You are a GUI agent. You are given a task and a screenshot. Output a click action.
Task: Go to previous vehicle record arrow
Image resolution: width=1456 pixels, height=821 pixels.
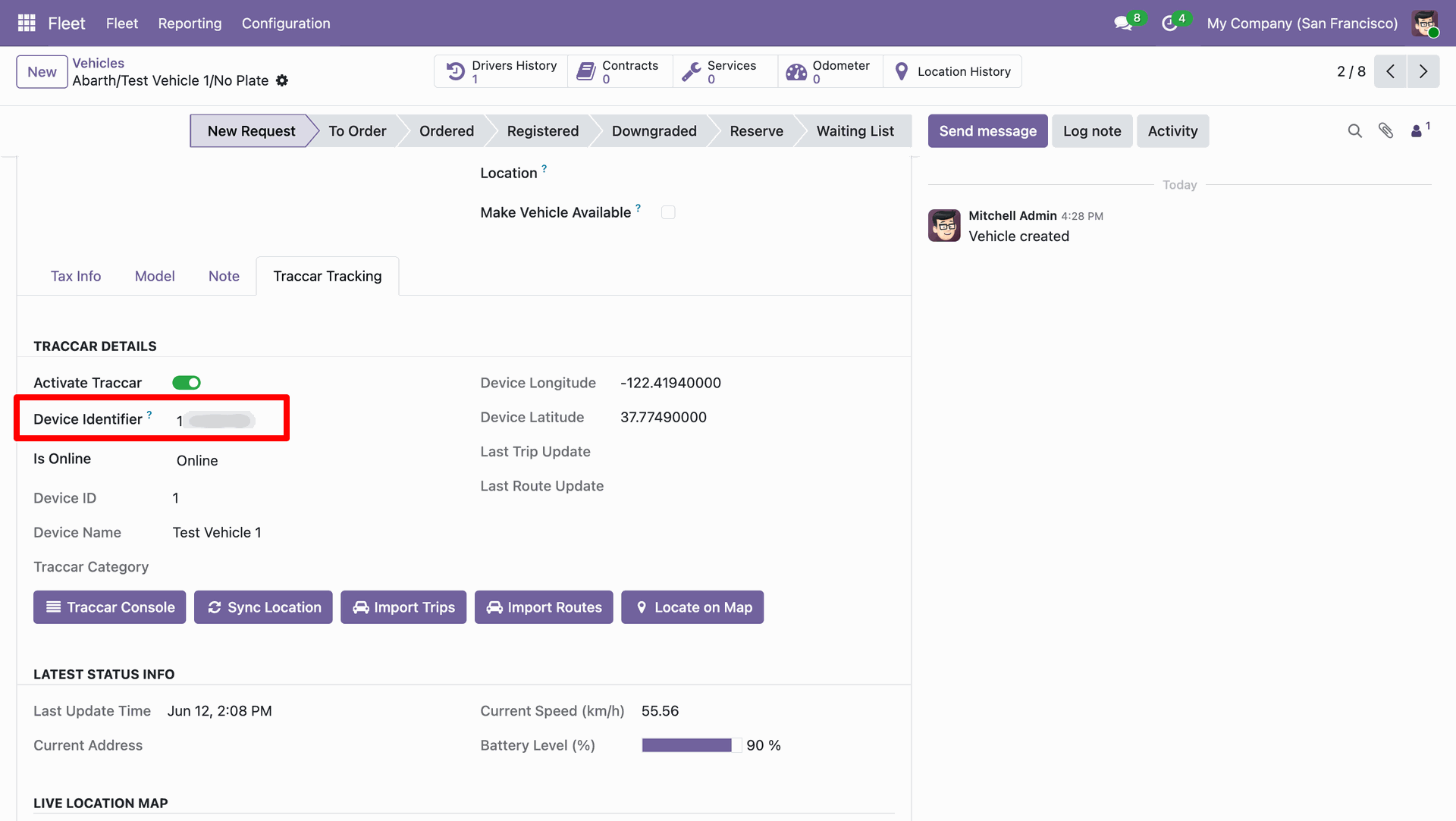click(x=1390, y=71)
